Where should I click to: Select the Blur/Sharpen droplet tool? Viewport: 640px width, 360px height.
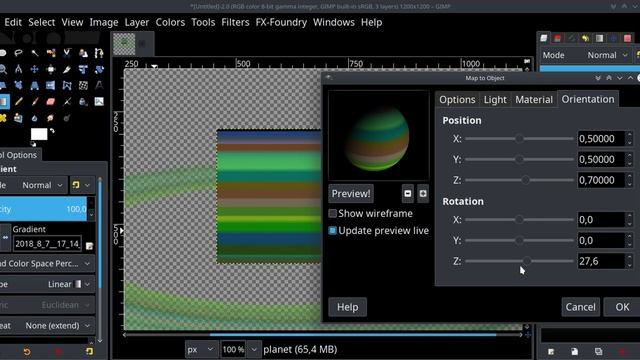[x=34, y=118]
